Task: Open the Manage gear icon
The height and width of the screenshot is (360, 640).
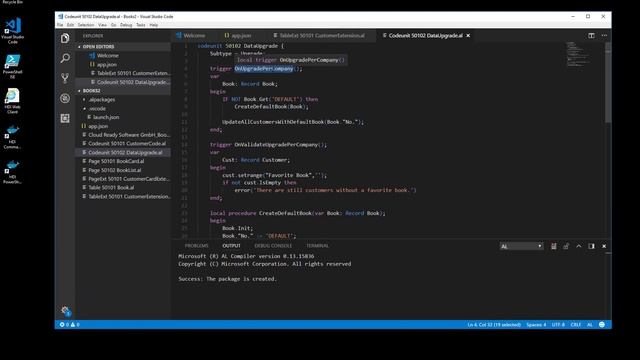Action: pos(65,311)
